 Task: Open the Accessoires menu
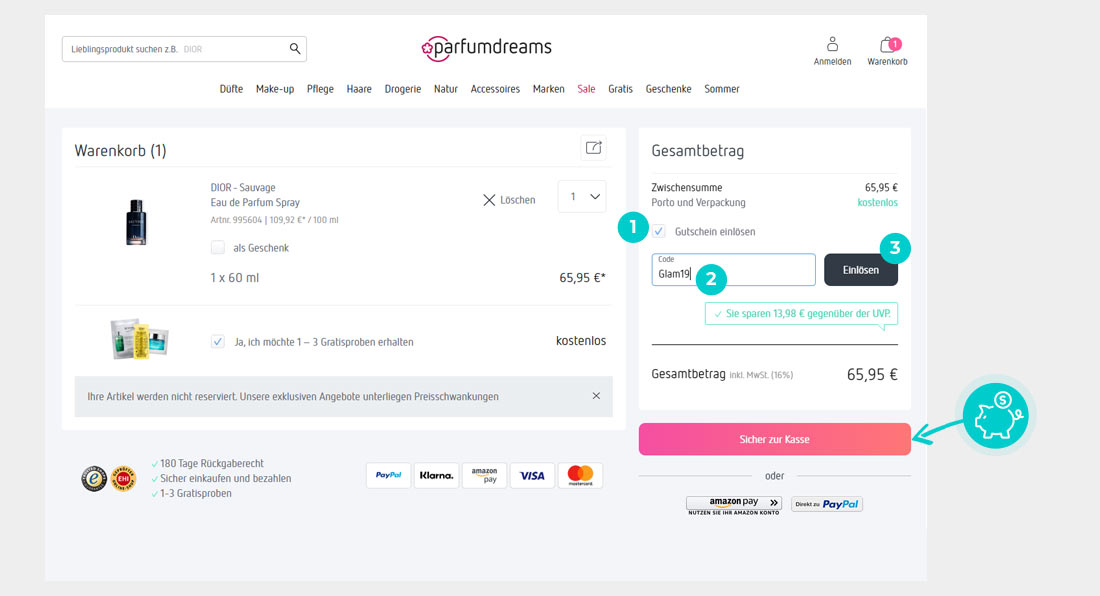pos(495,89)
